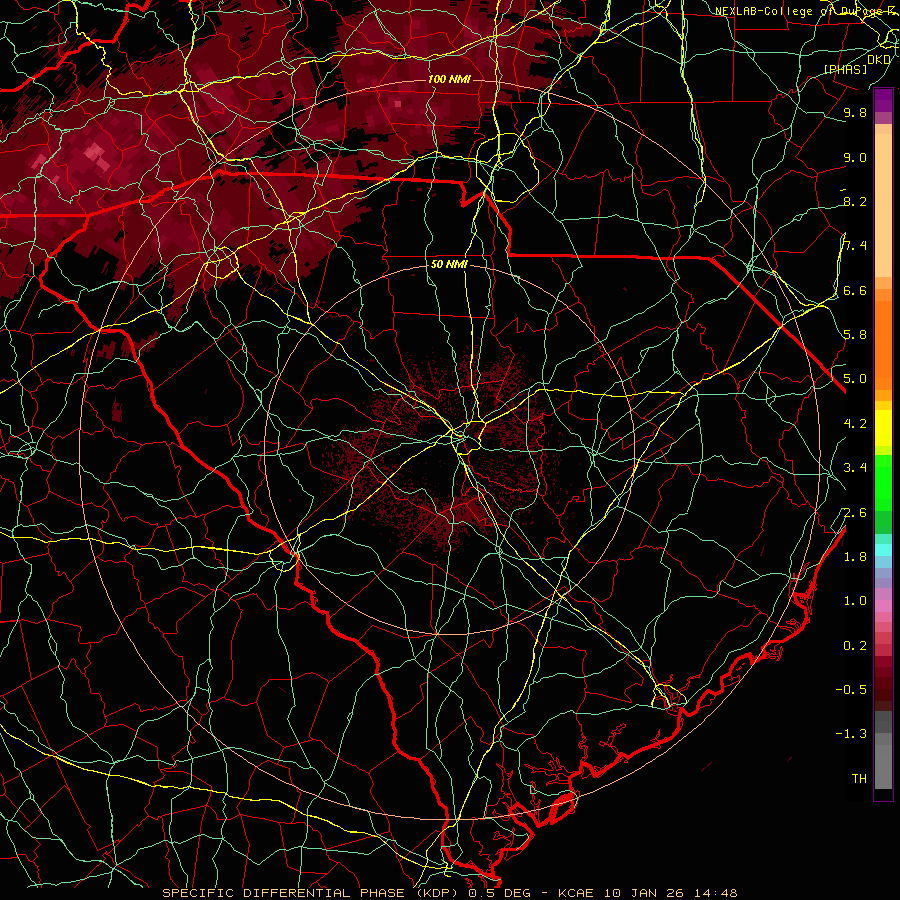900x900 pixels.
Task: Click the orange band of the color scale
Action: [x=883, y=344]
